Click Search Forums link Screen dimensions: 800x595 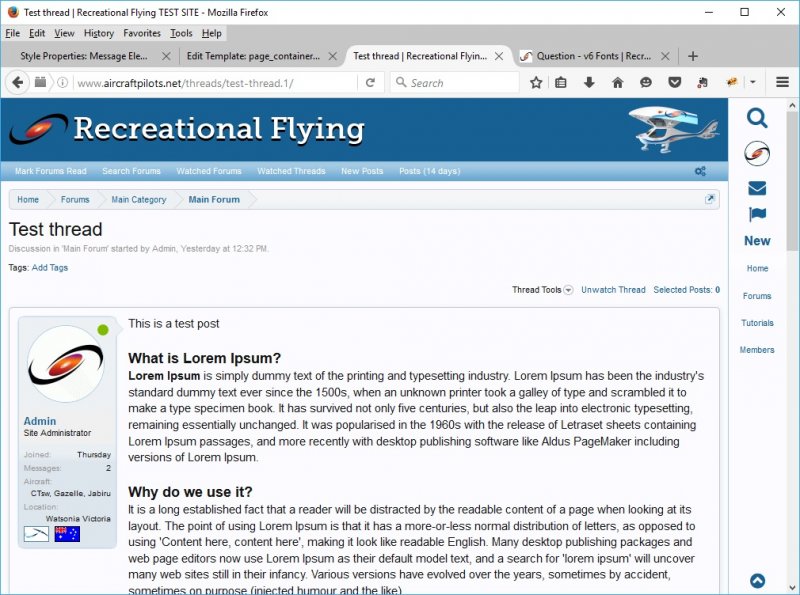pos(131,171)
